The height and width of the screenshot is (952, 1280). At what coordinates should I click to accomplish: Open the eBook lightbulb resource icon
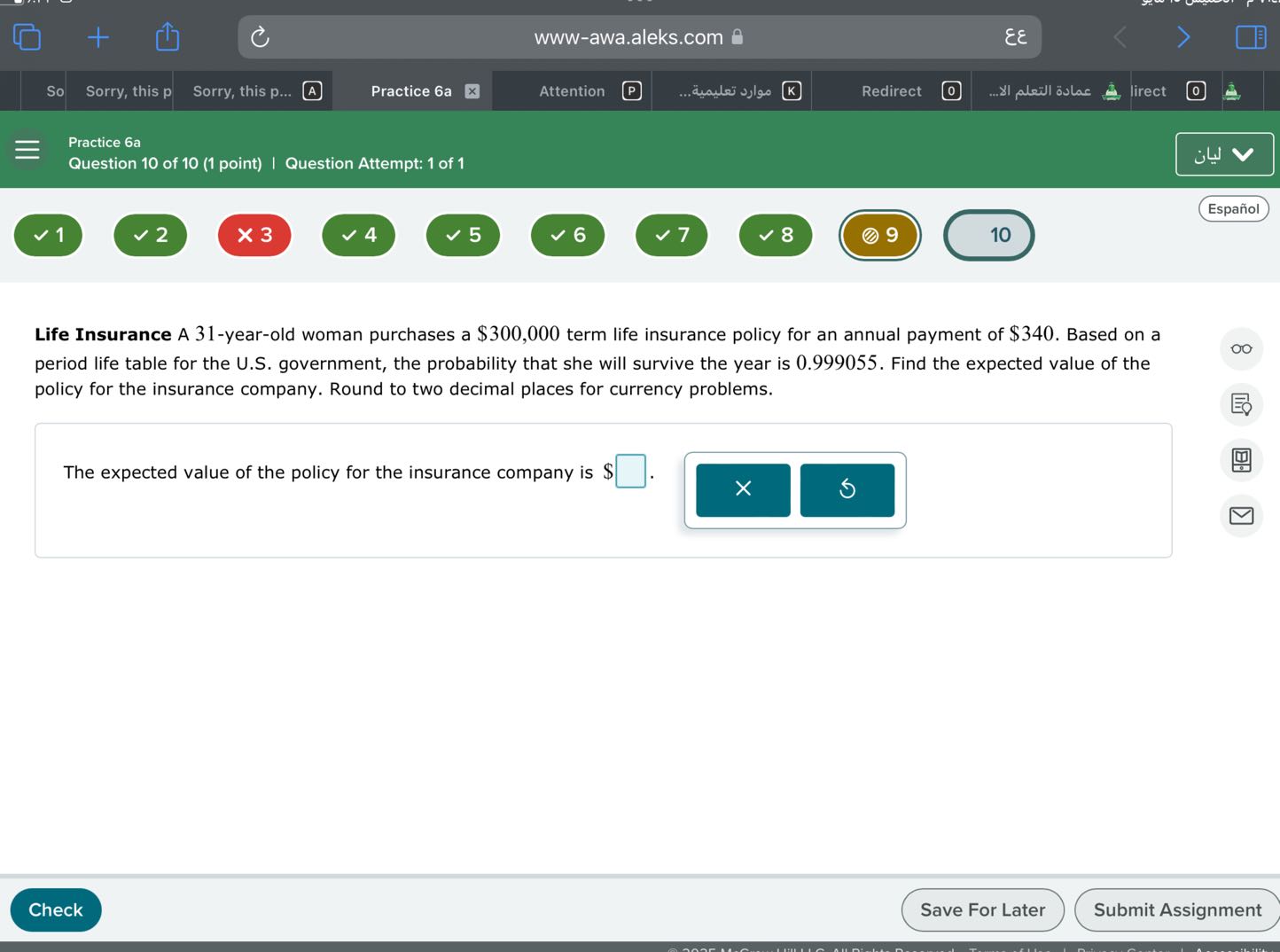point(1241,404)
